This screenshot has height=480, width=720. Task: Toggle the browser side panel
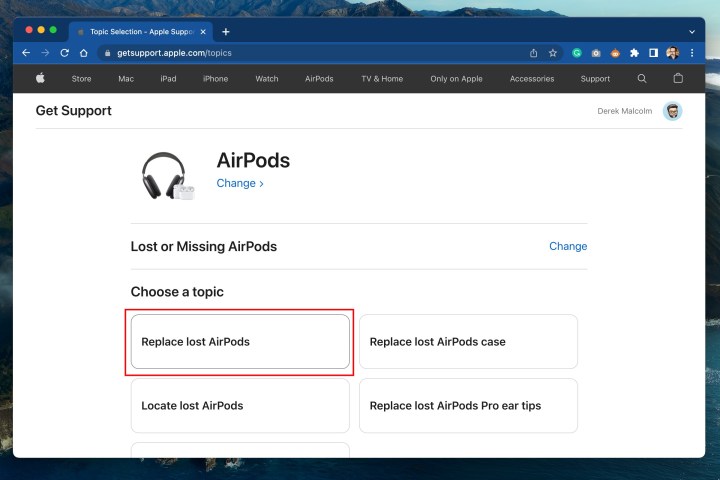pyautogui.click(x=653, y=53)
